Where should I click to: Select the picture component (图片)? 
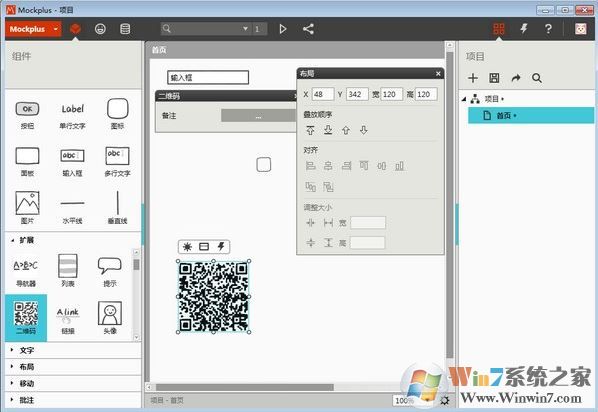pos(27,208)
